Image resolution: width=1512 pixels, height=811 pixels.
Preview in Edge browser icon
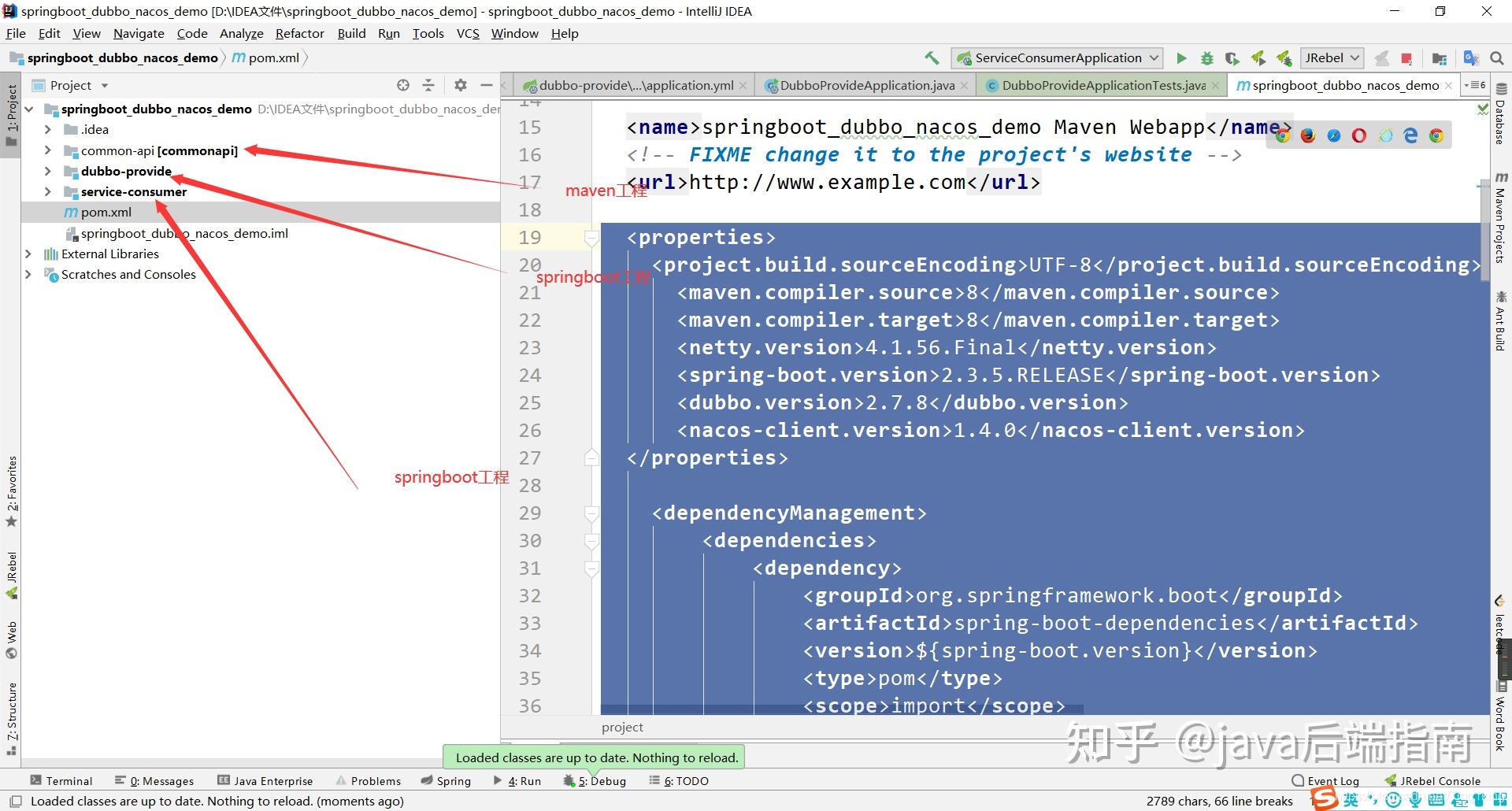click(1410, 135)
